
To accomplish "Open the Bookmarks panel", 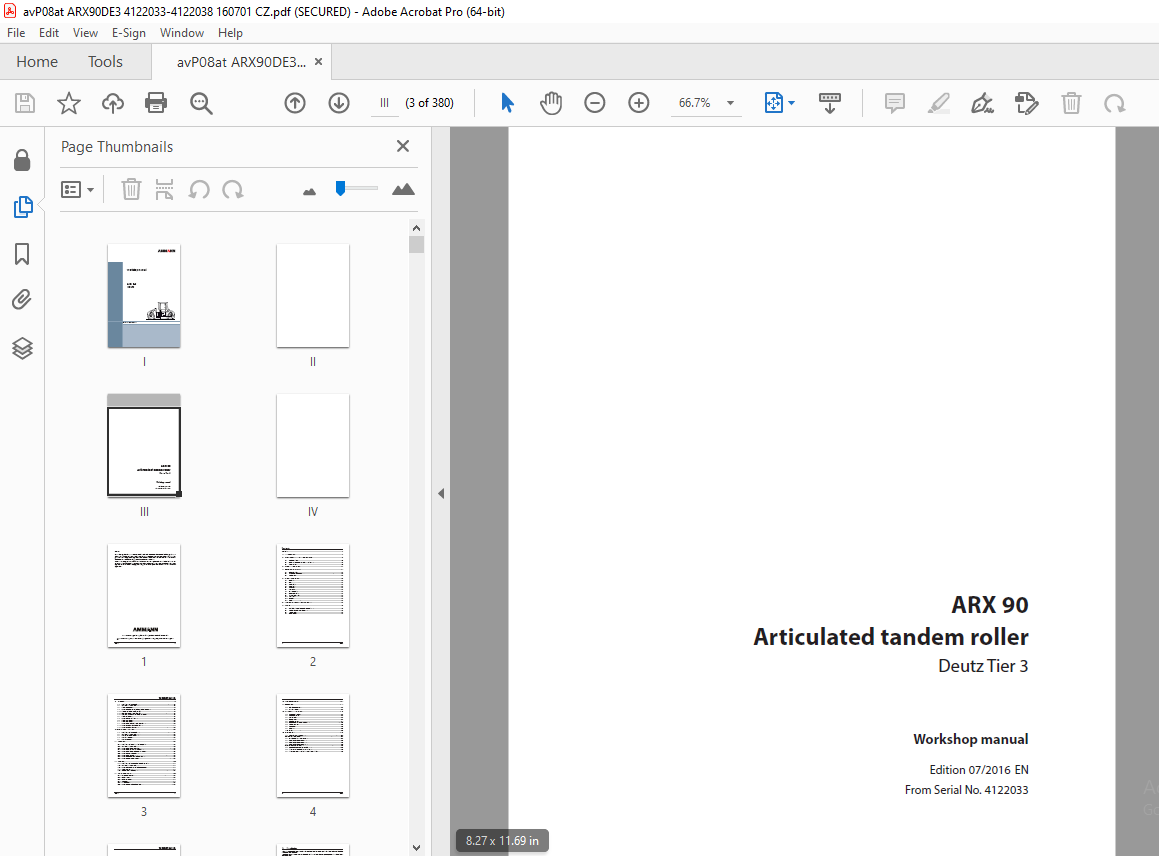I will (22, 254).
